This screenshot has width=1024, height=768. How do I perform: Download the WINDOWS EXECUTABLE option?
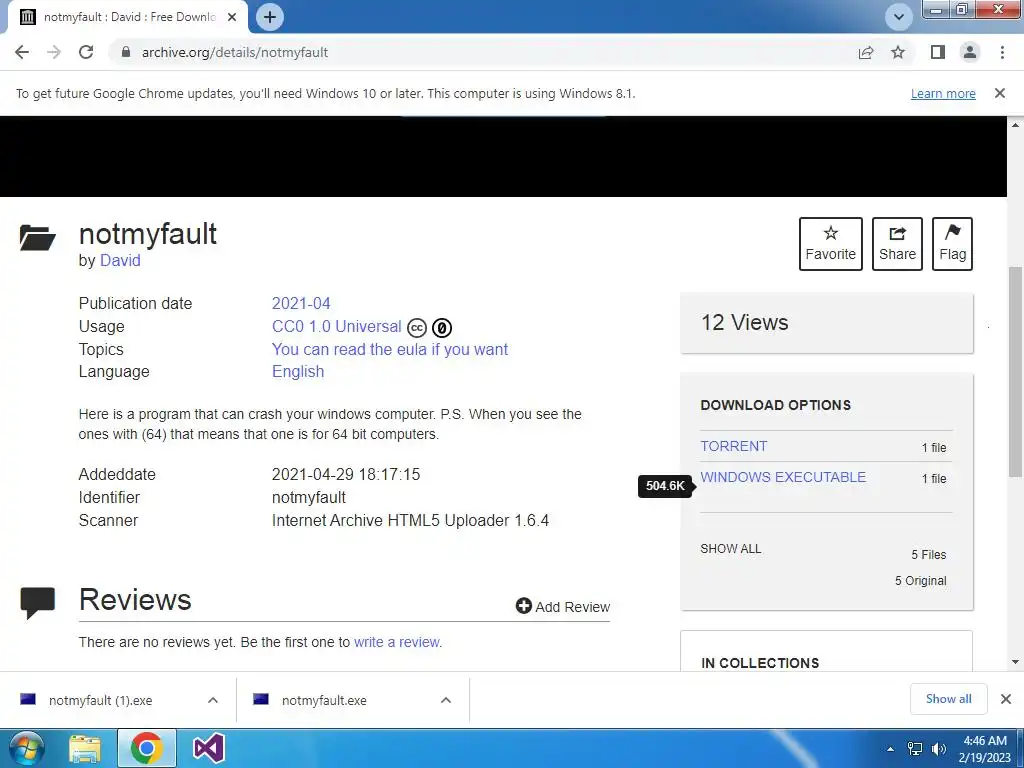pos(783,477)
